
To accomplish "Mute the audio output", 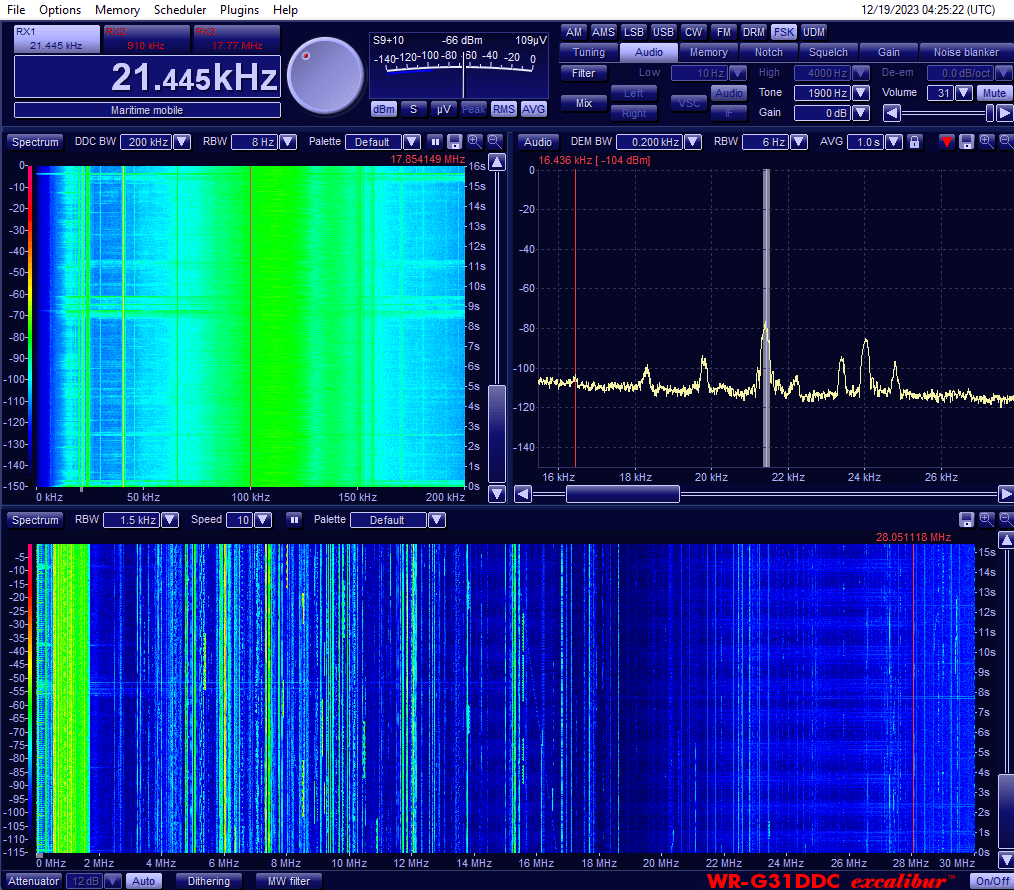I will pyautogui.click(x=994, y=93).
